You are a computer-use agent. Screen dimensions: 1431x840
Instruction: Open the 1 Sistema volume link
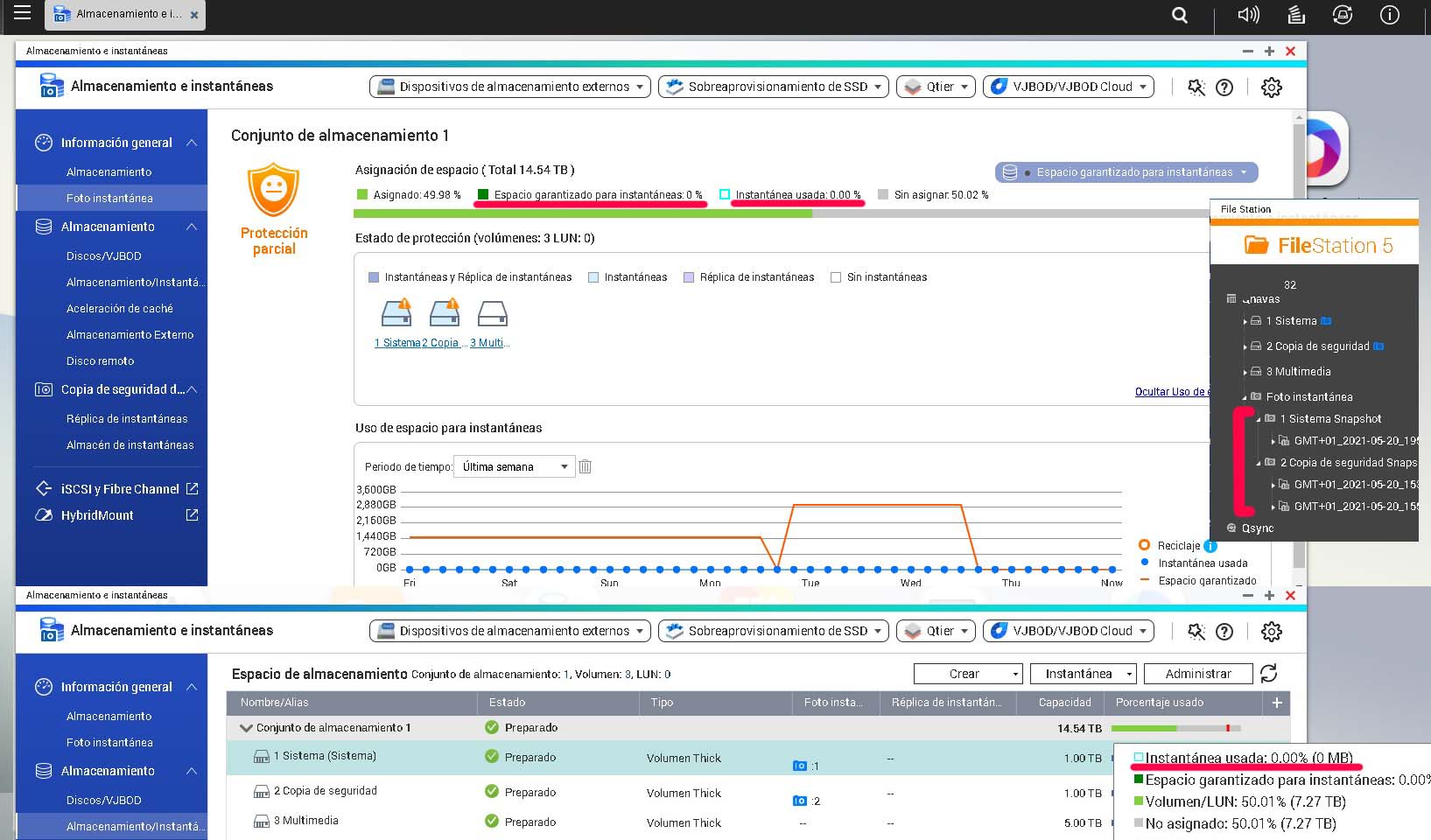396,343
